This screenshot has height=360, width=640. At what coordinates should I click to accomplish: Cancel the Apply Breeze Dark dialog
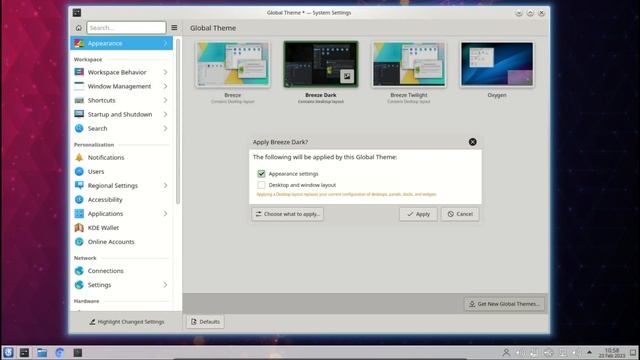tap(460, 214)
